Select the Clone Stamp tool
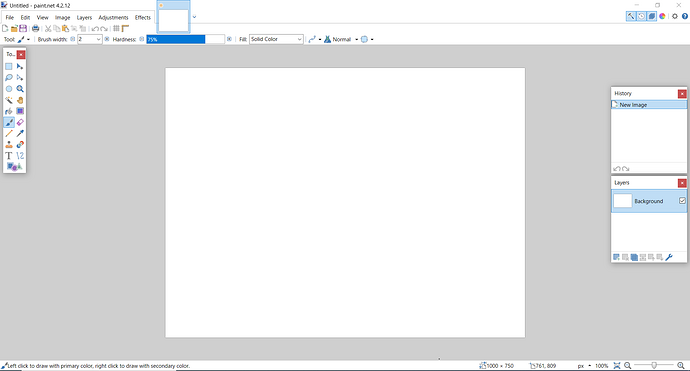Image resolution: width=690 pixels, height=371 pixels. pos(9,144)
